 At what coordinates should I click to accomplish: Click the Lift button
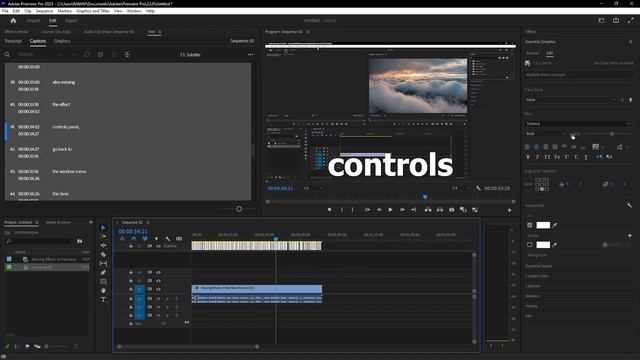[x=428, y=210]
